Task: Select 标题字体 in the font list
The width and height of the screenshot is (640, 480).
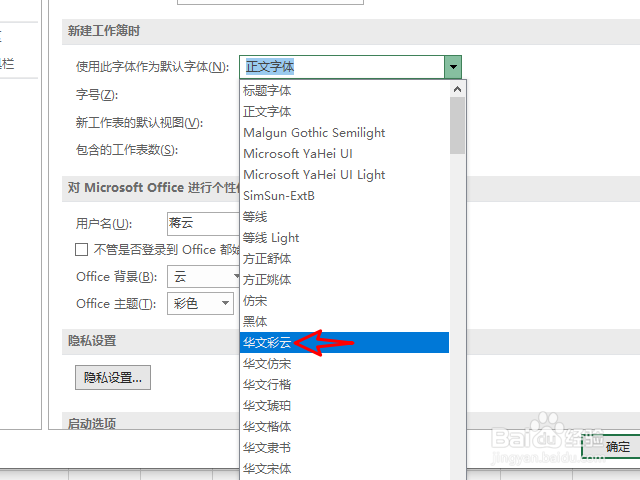Action: (x=344, y=91)
